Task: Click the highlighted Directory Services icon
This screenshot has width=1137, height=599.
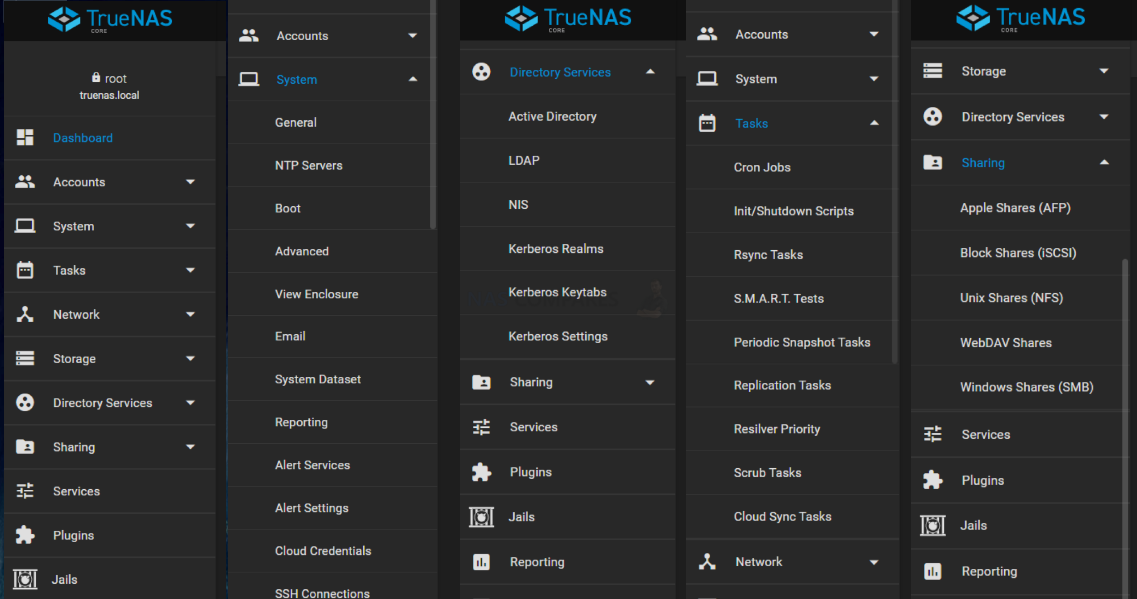Action: (481, 72)
